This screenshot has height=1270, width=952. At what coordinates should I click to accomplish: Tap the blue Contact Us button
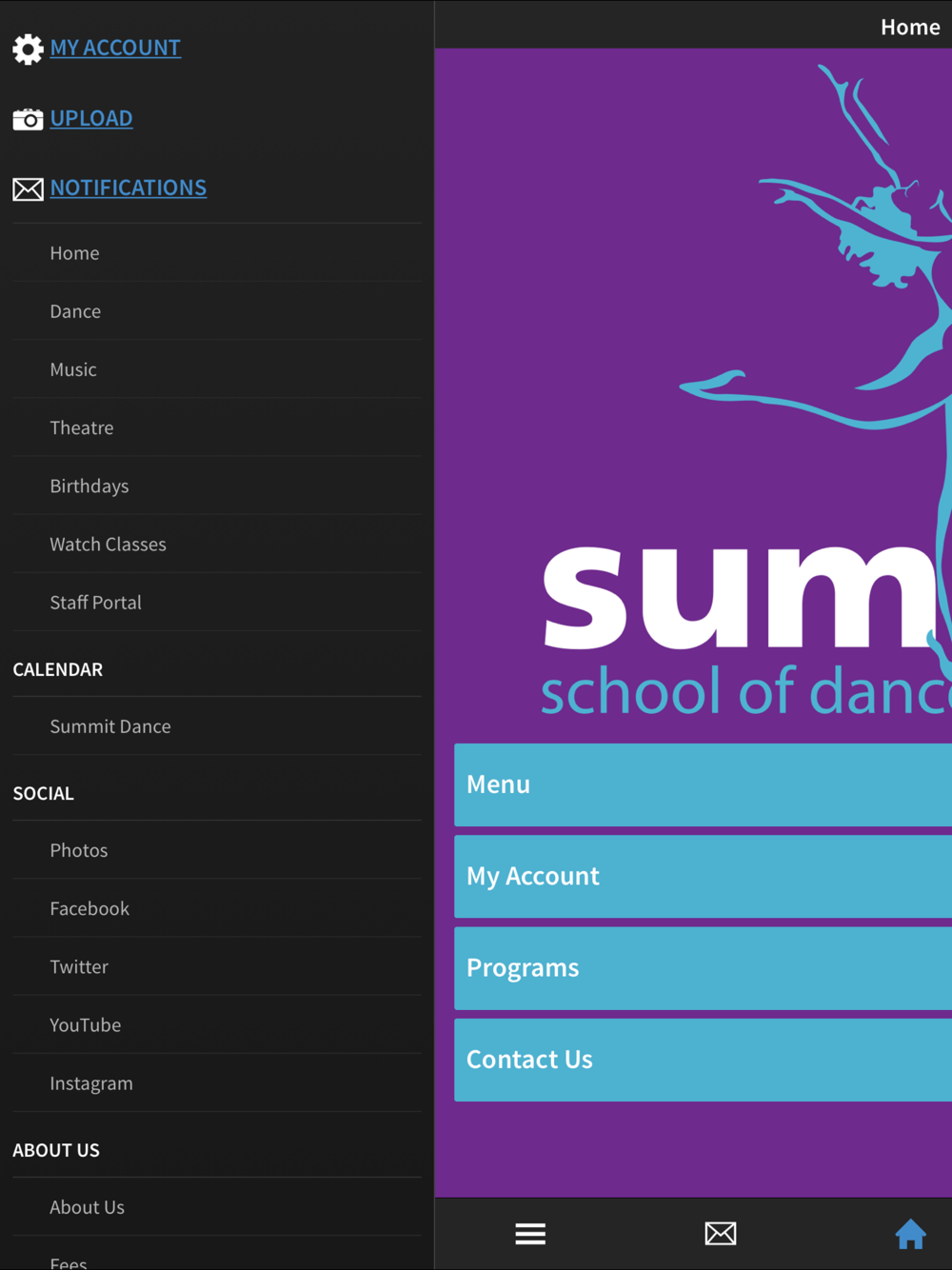(703, 1060)
